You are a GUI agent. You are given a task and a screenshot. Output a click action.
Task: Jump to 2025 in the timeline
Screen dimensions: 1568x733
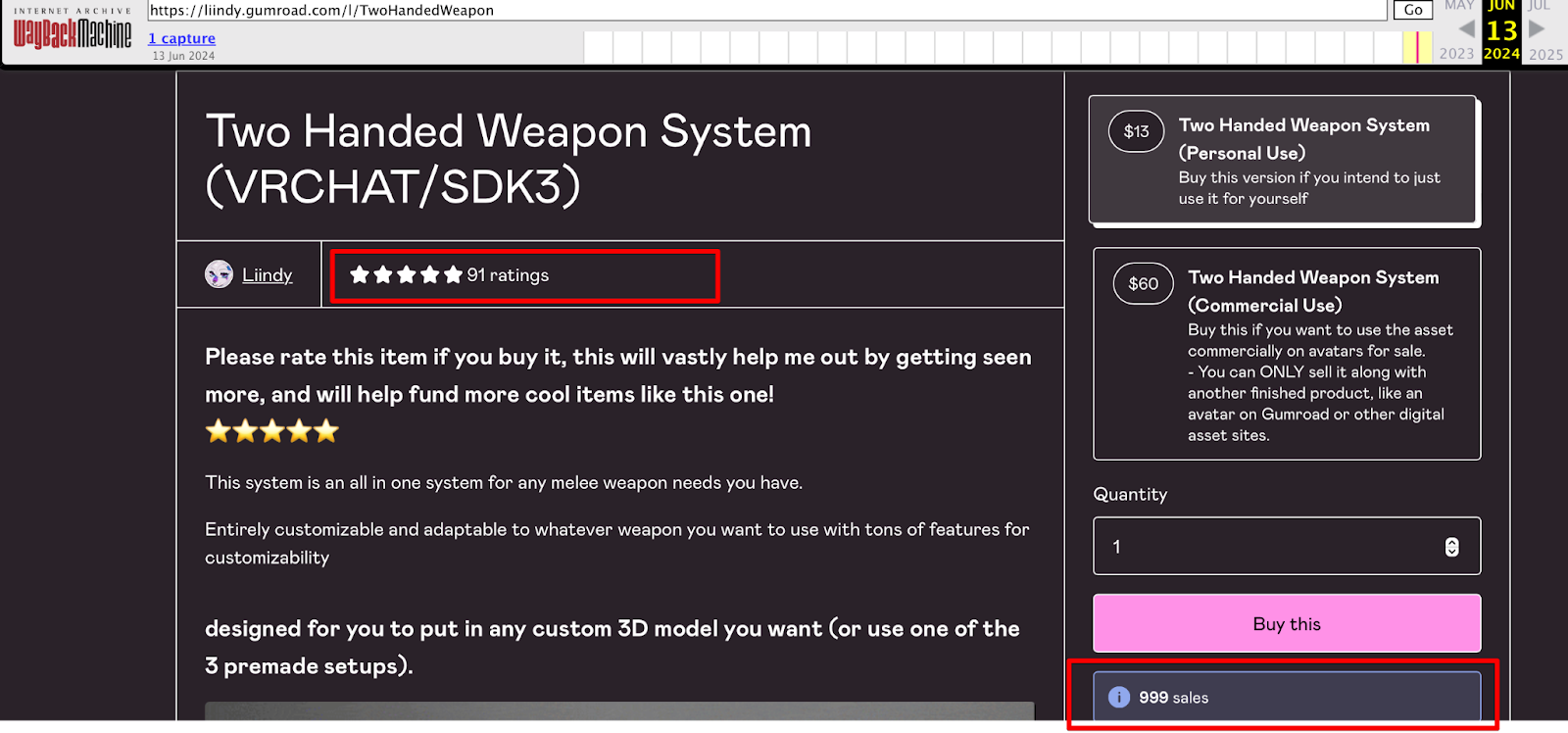tap(1546, 54)
